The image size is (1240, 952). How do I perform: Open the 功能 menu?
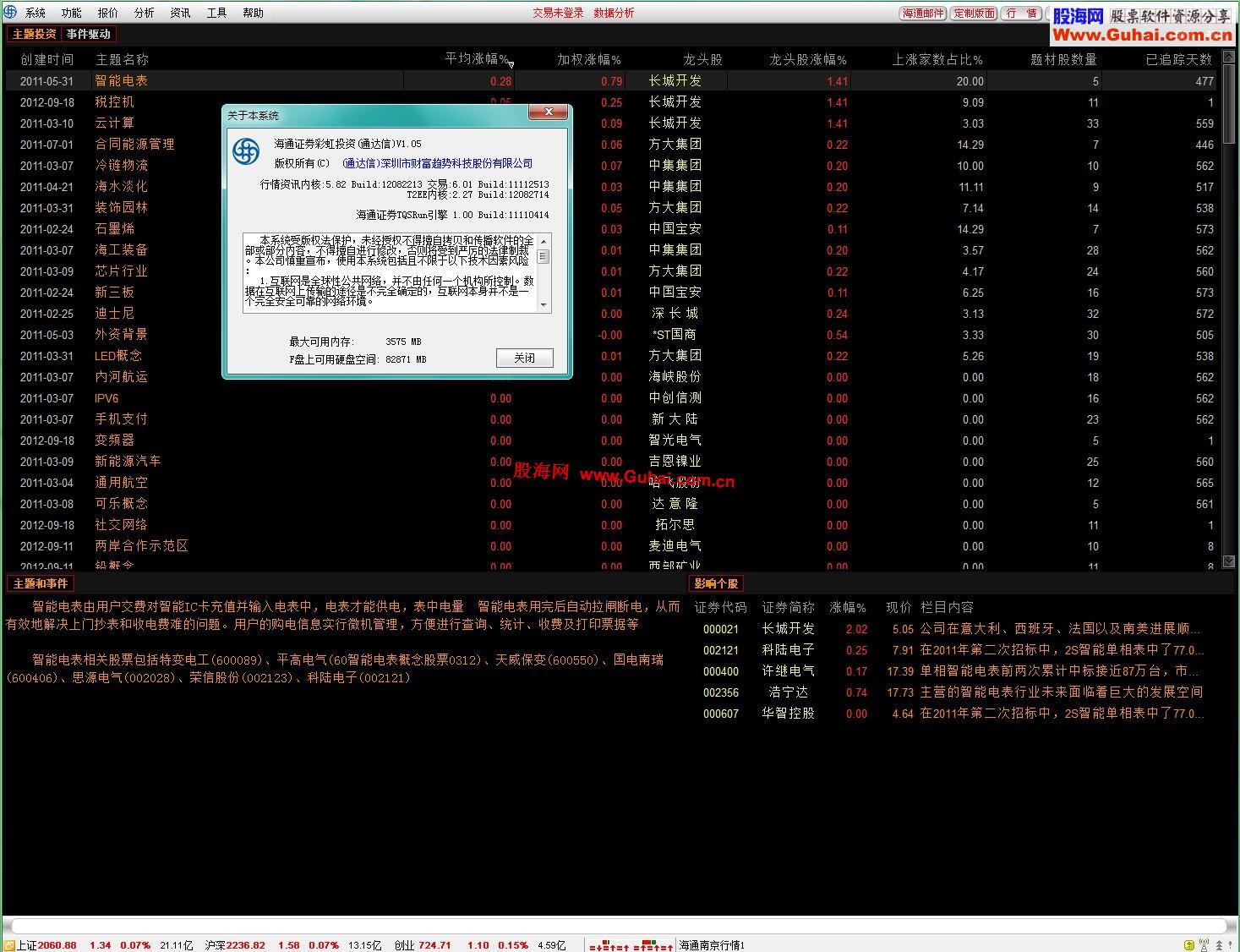click(72, 13)
